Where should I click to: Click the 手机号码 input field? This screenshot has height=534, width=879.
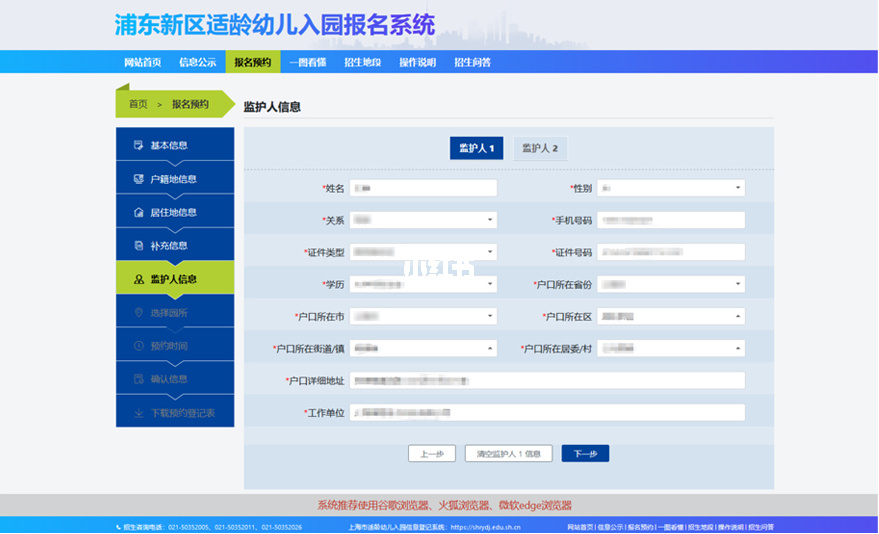670,220
